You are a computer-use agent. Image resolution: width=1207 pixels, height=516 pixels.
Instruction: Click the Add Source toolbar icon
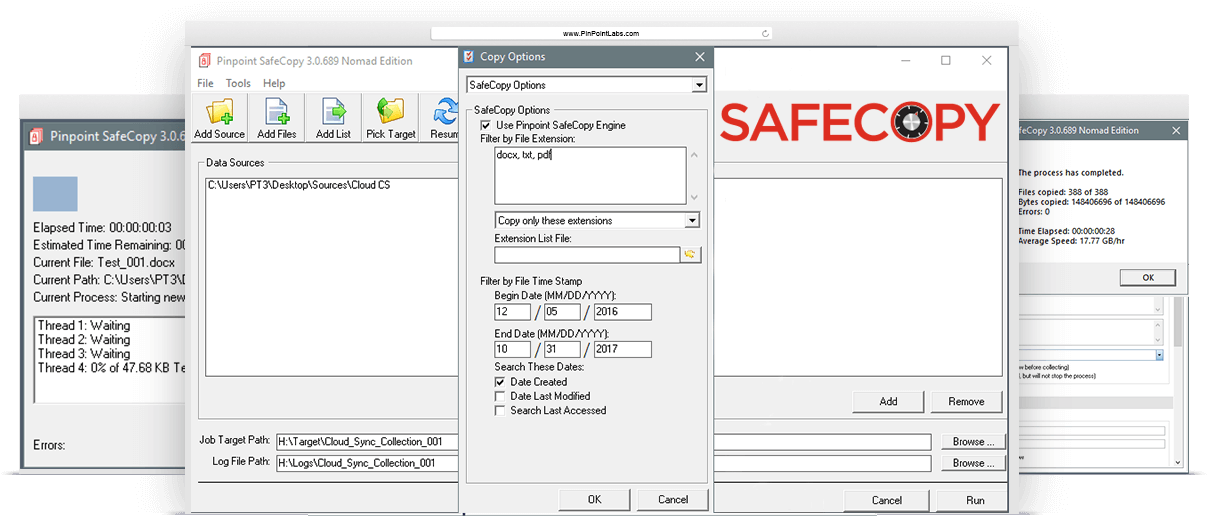[219, 113]
